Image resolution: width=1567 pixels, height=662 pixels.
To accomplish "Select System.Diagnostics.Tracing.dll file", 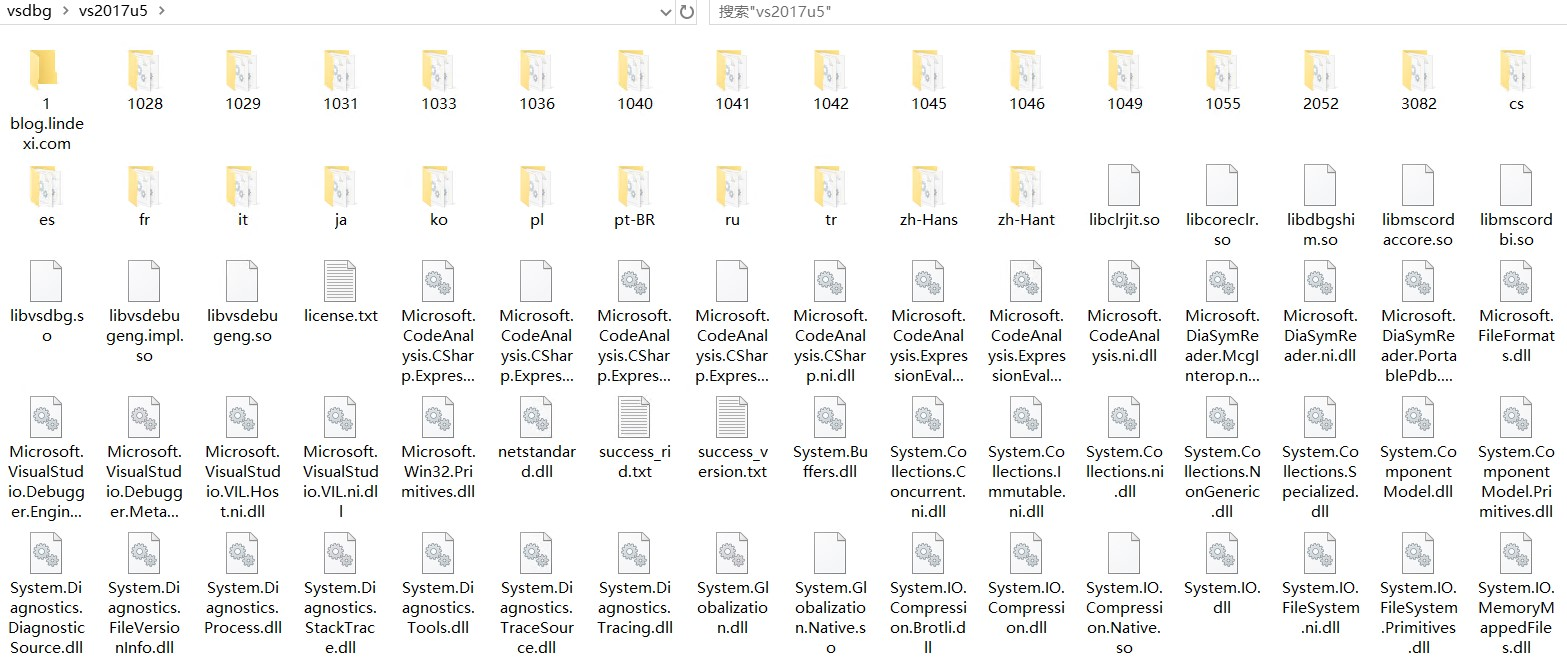I will coord(635,584).
